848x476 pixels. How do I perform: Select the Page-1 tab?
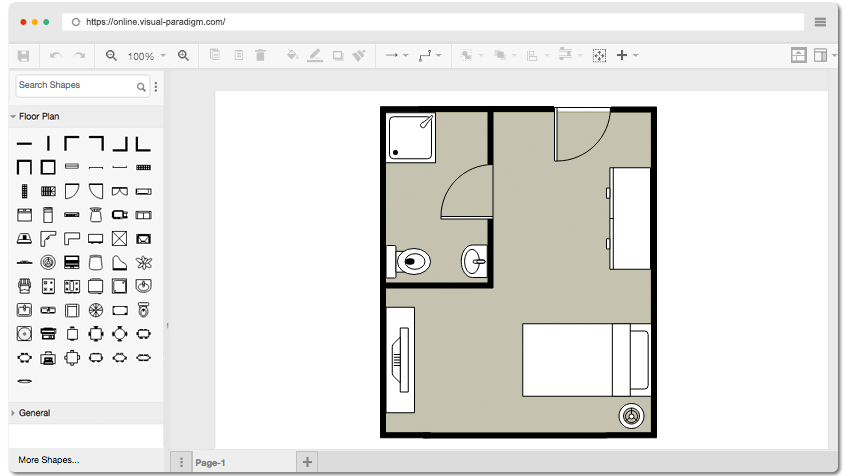click(210, 462)
